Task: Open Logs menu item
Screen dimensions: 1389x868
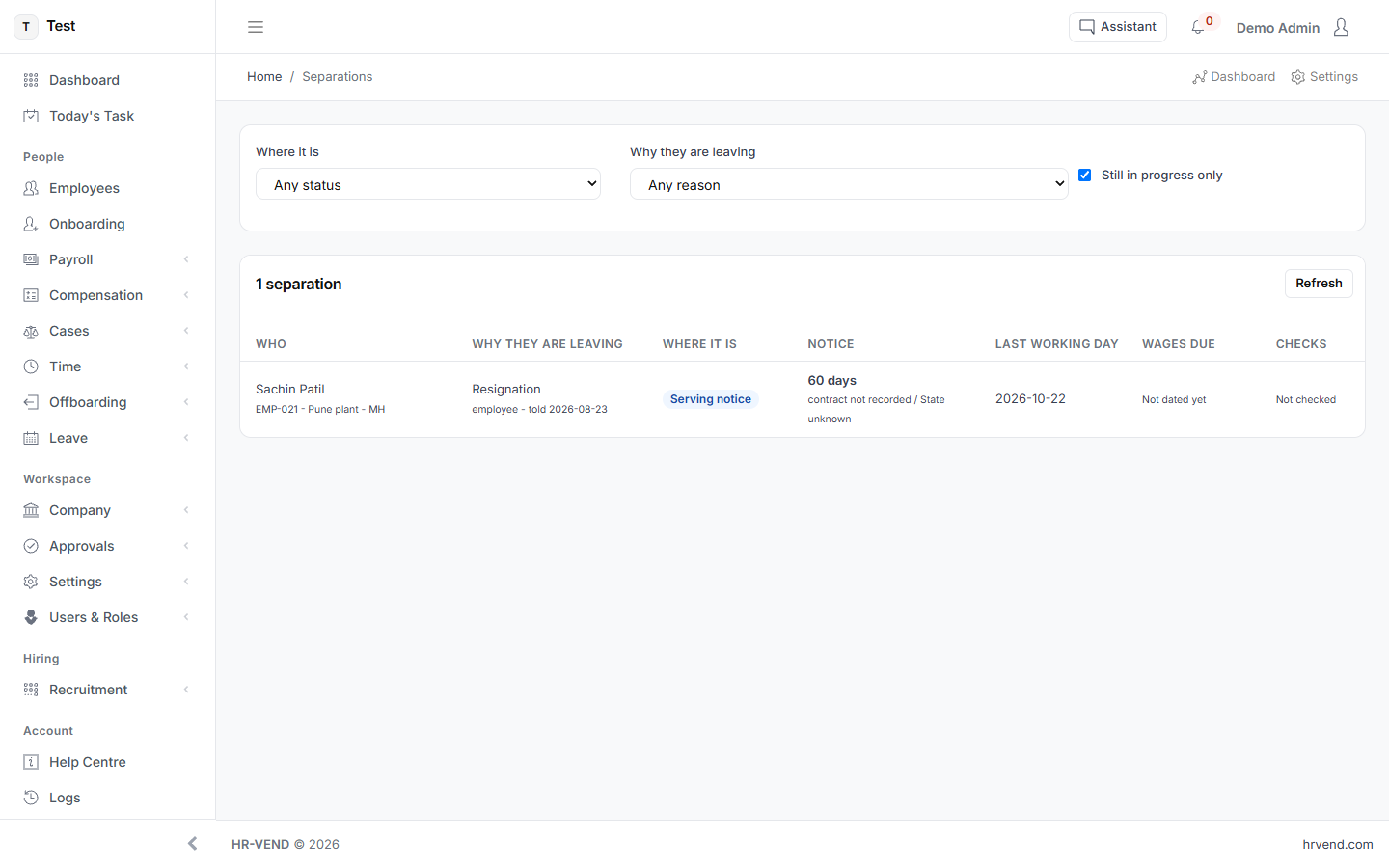Action: click(x=107, y=798)
